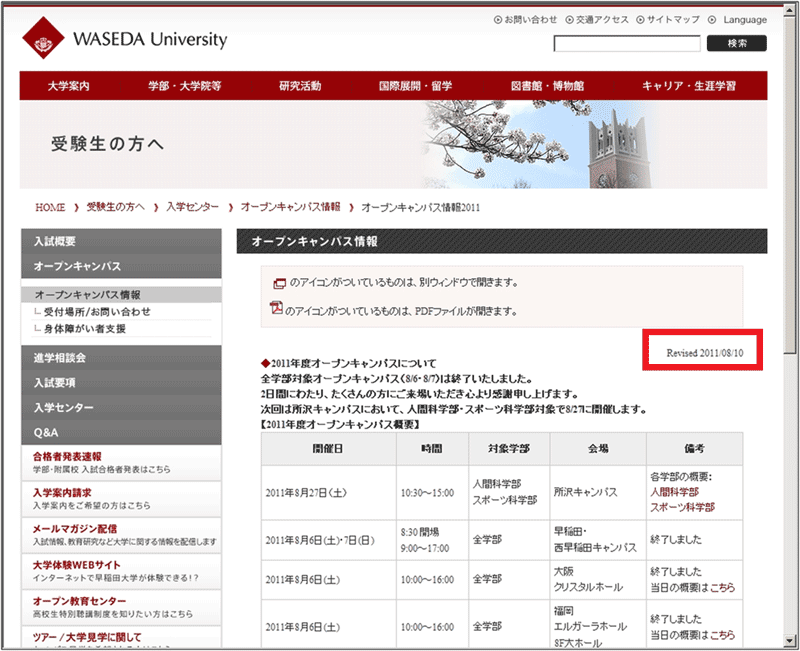
Task: Select 学部・大学院等 in the navigation bar
Action: pyautogui.click(x=183, y=86)
